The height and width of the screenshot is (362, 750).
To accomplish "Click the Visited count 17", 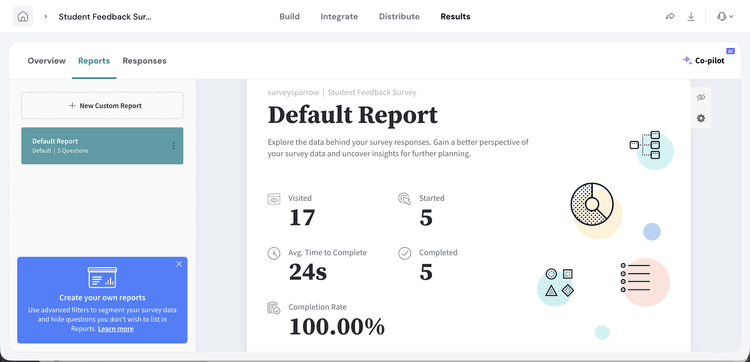I will click(x=302, y=218).
